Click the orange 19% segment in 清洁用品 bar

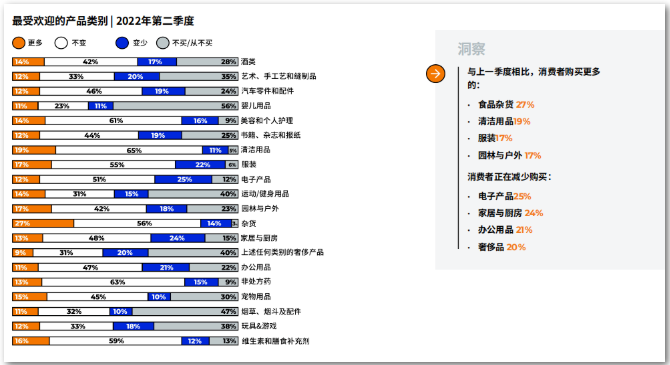click(34, 150)
